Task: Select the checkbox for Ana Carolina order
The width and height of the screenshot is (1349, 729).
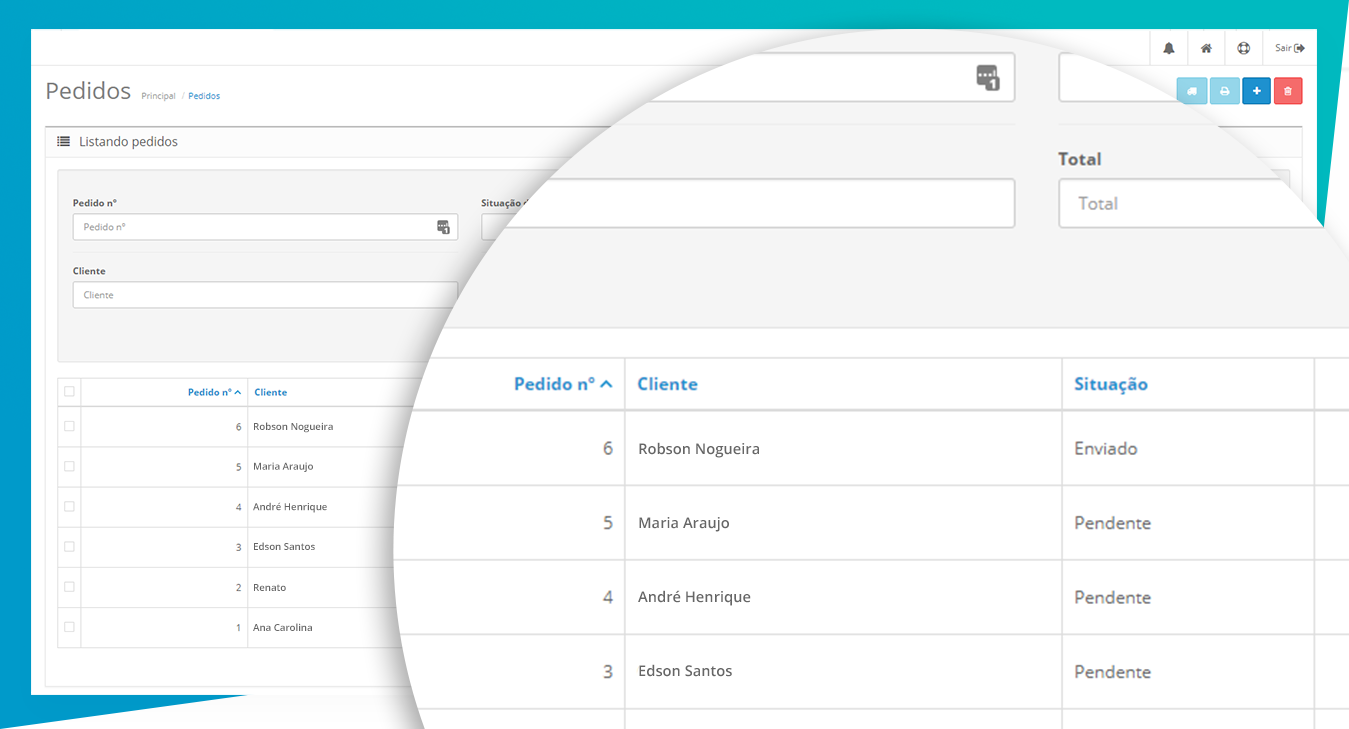Action: (x=69, y=627)
